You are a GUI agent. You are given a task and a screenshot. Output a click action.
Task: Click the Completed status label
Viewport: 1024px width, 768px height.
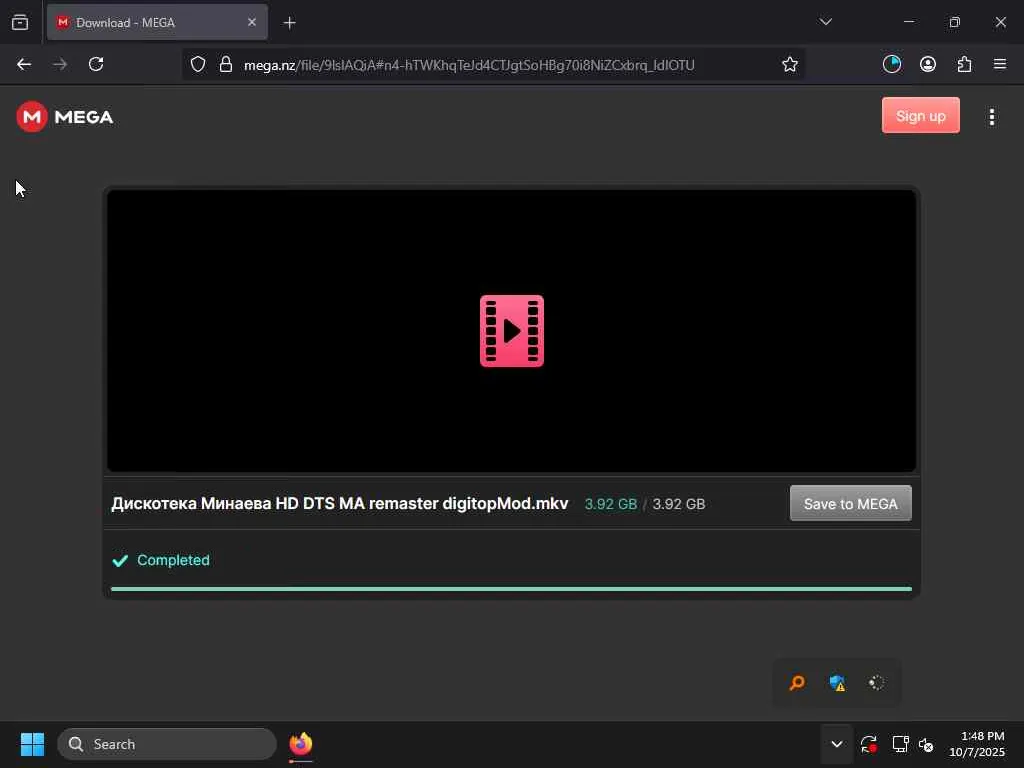173,560
